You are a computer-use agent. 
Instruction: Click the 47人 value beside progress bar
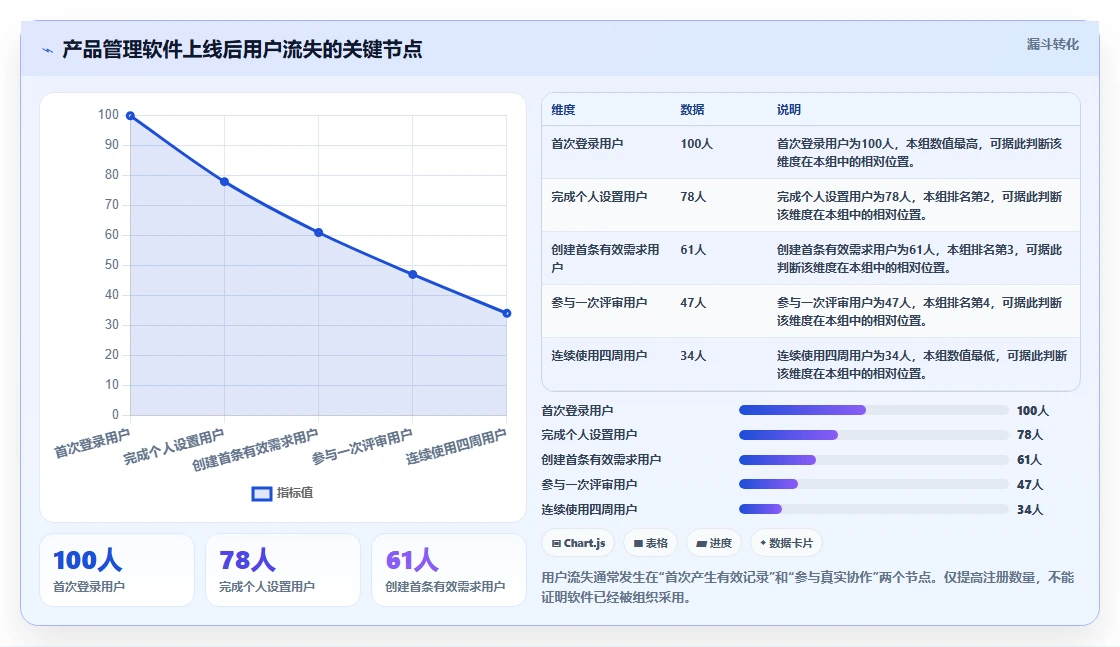click(1030, 485)
